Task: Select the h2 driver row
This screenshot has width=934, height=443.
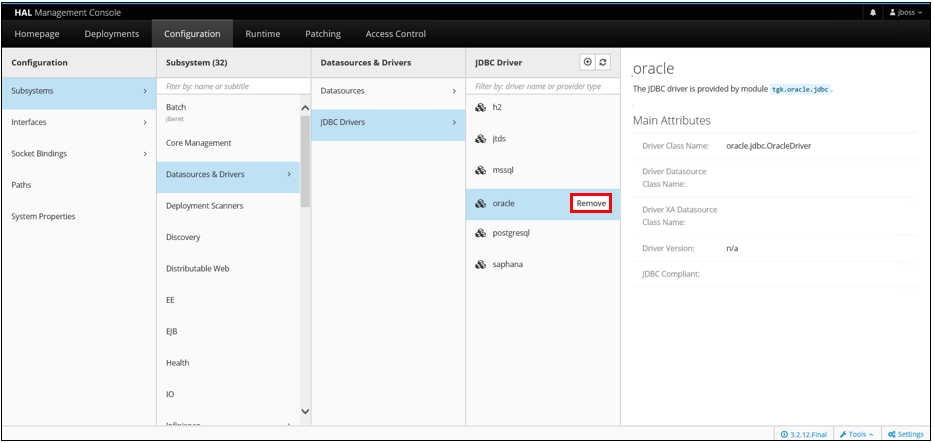Action: pos(543,108)
